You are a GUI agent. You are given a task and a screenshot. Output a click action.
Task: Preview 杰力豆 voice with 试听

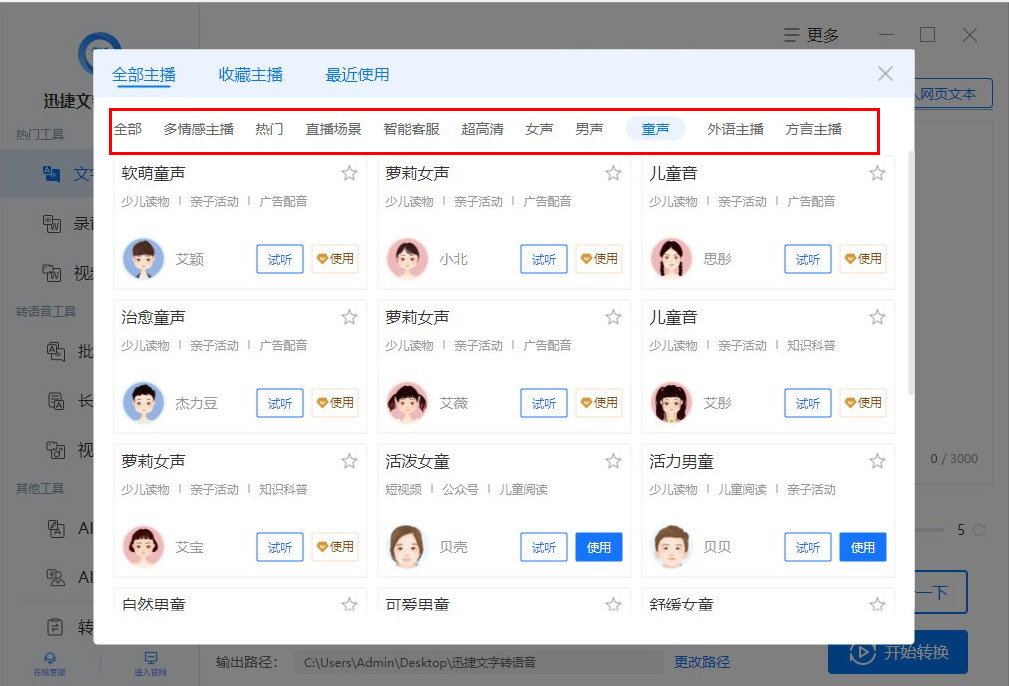coord(280,403)
